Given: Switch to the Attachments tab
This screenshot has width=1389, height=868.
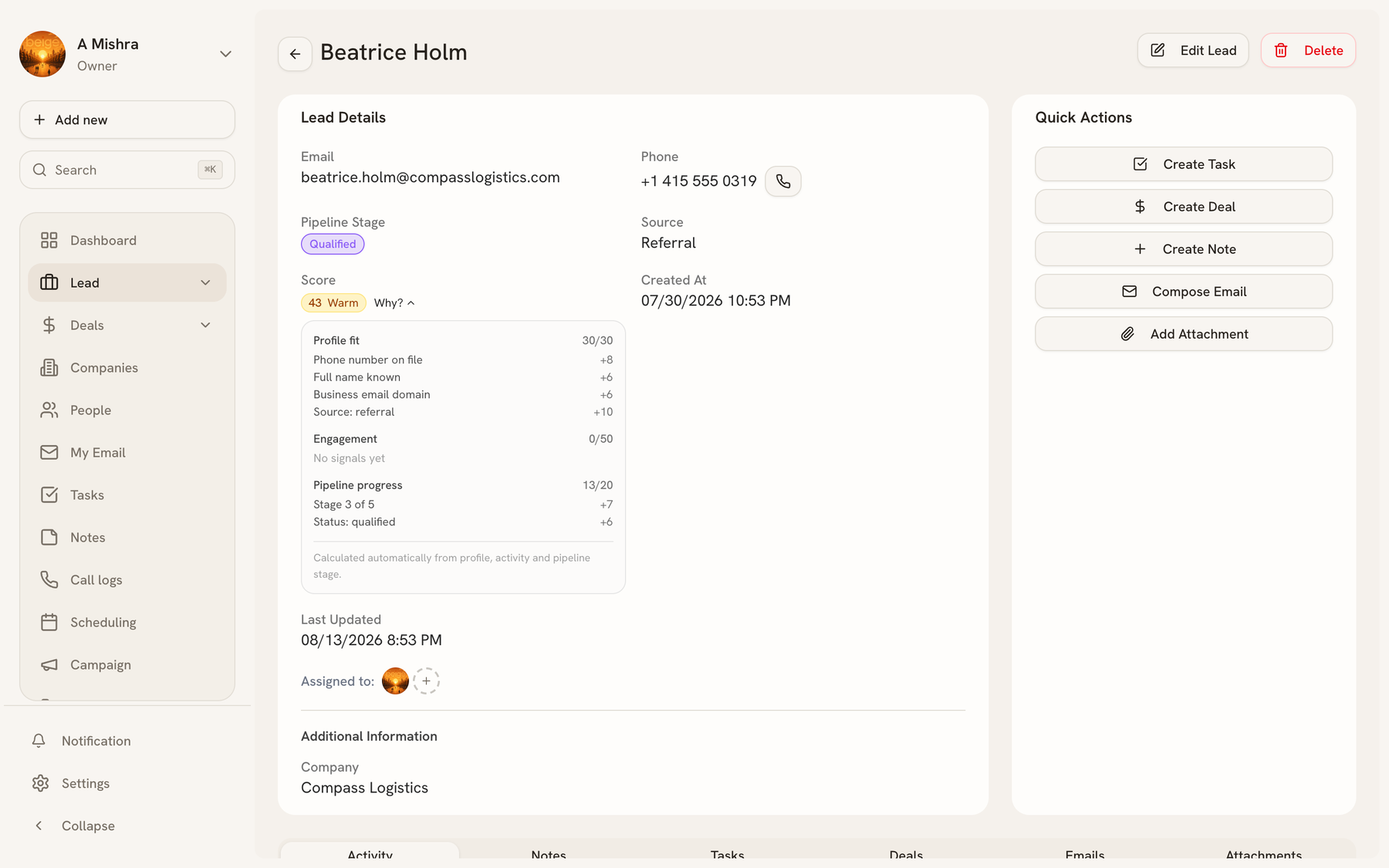Looking at the screenshot, I should 1264,852.
